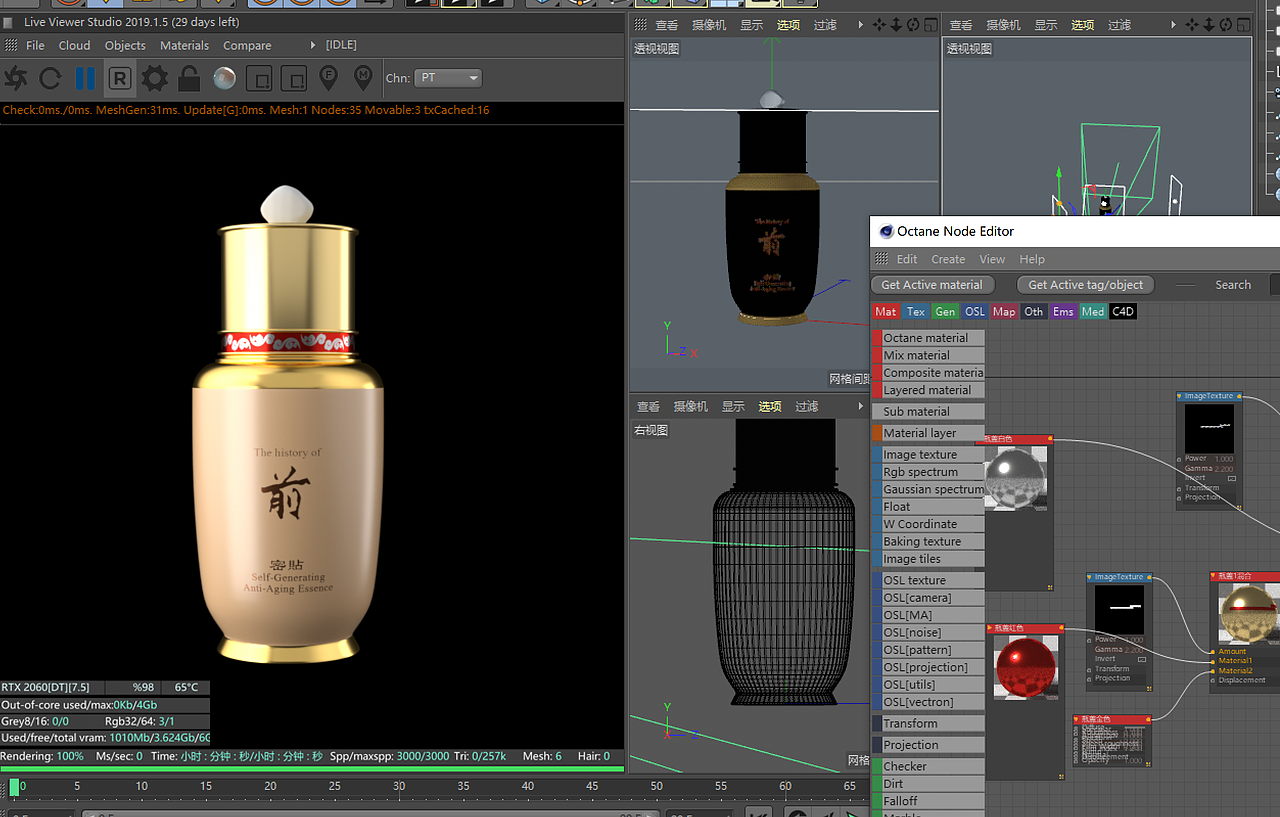Click the Get Active tag/object button
Screen dimensions: 1280x817
[x=1086, y=285]
